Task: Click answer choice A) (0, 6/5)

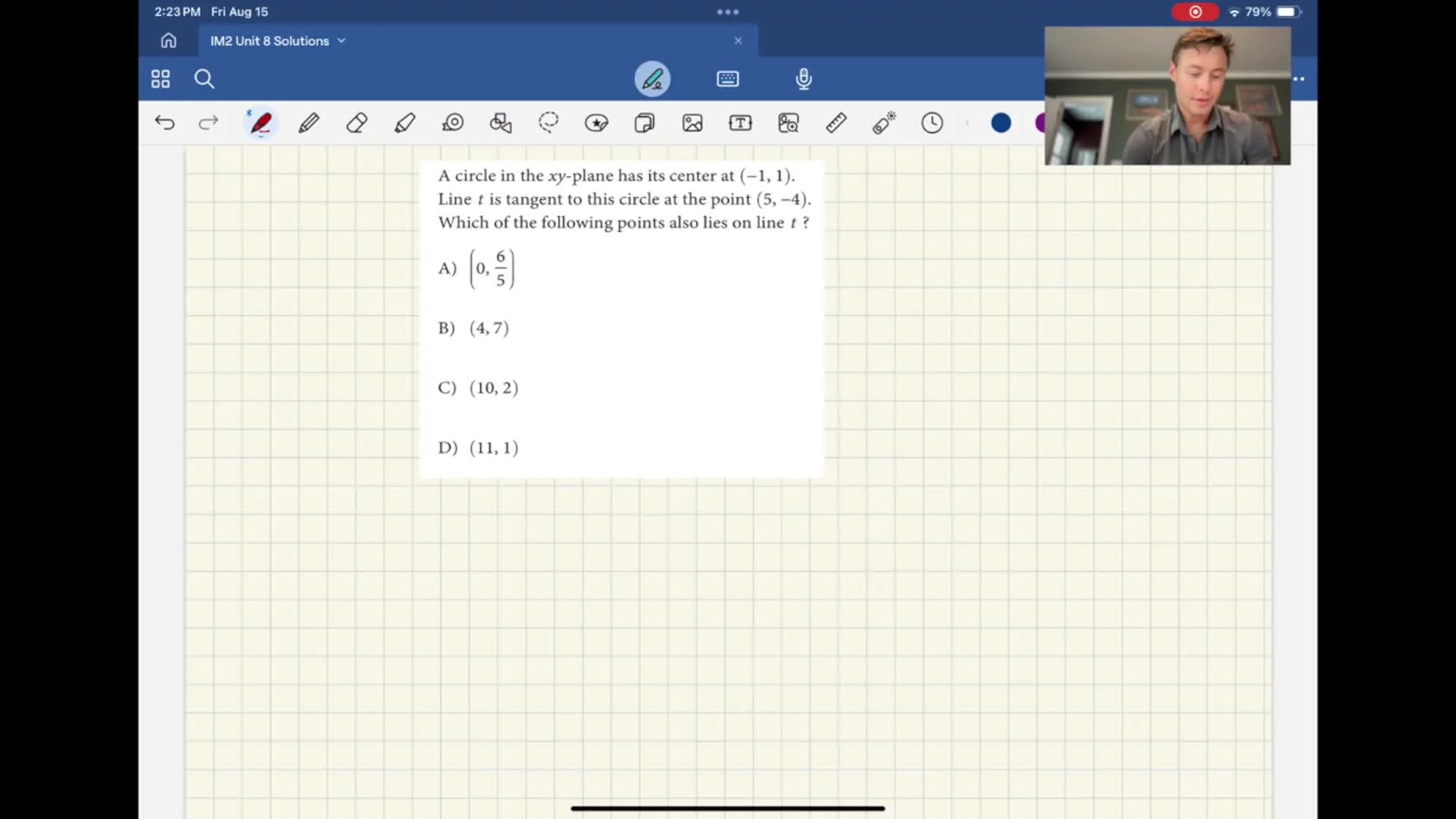Action: tap(476, 268)
